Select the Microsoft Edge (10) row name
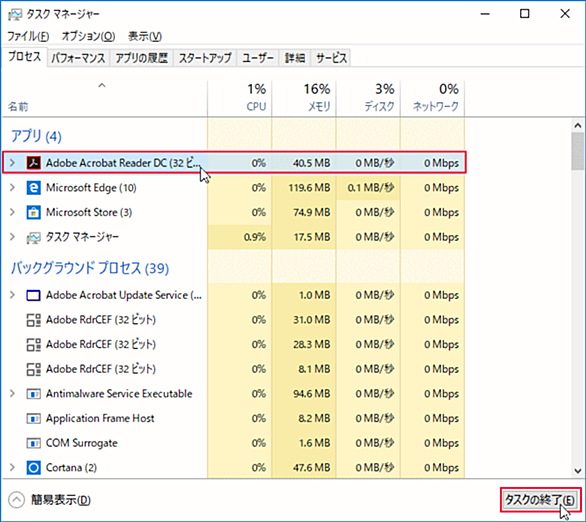 pos(91,188)
